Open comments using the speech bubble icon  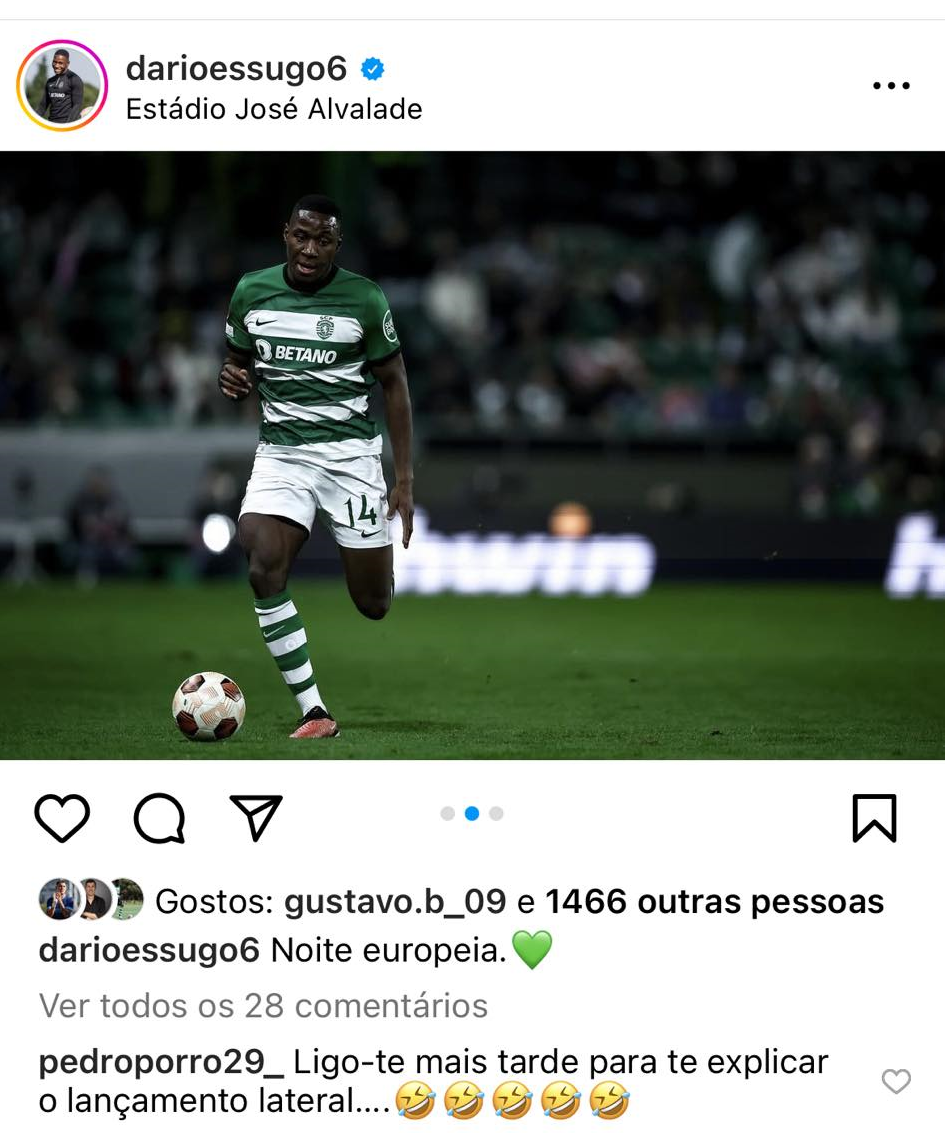point(159,818)
